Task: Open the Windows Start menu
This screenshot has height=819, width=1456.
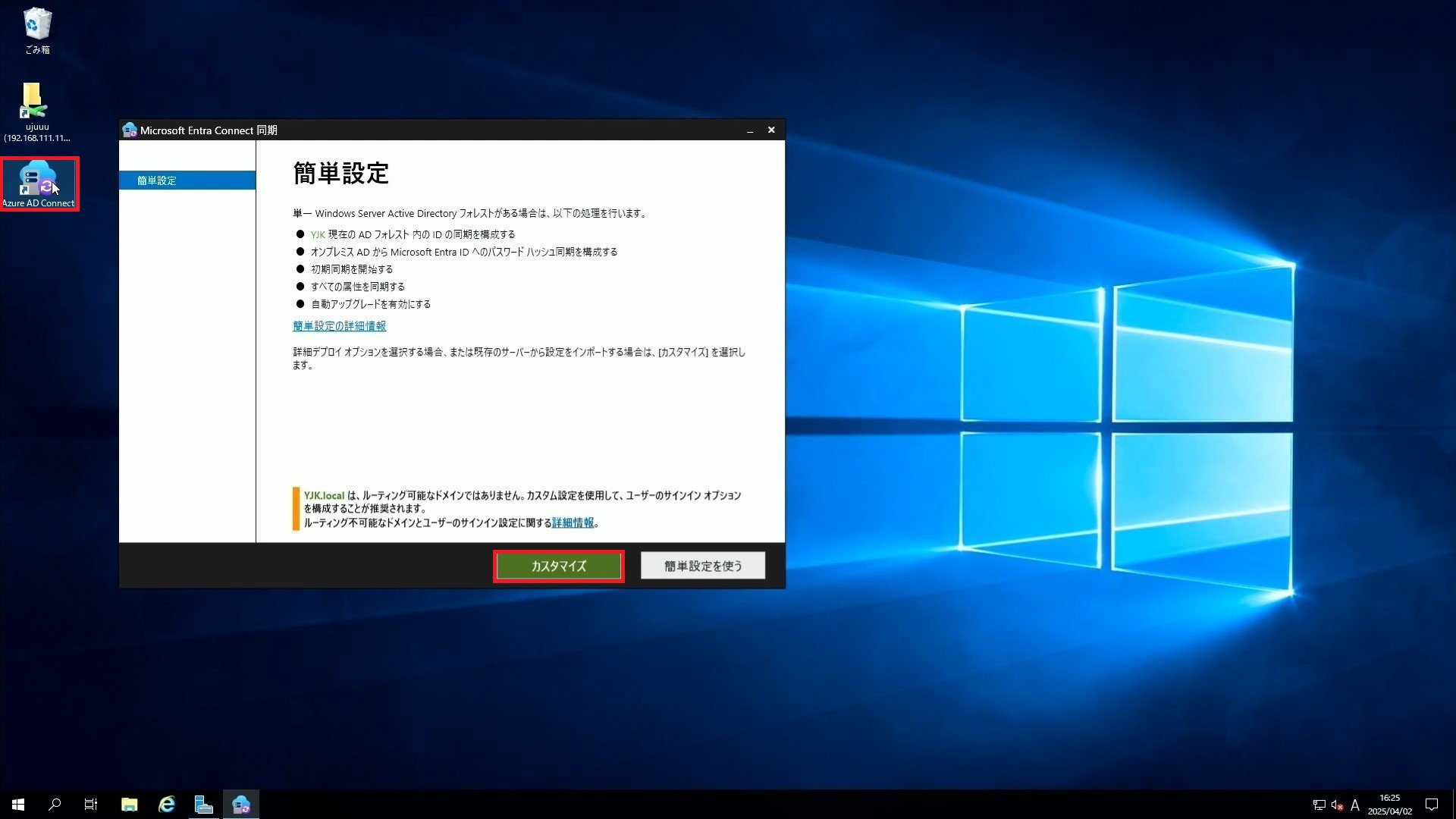Action: pyautogui.click(x=18, y=805)
